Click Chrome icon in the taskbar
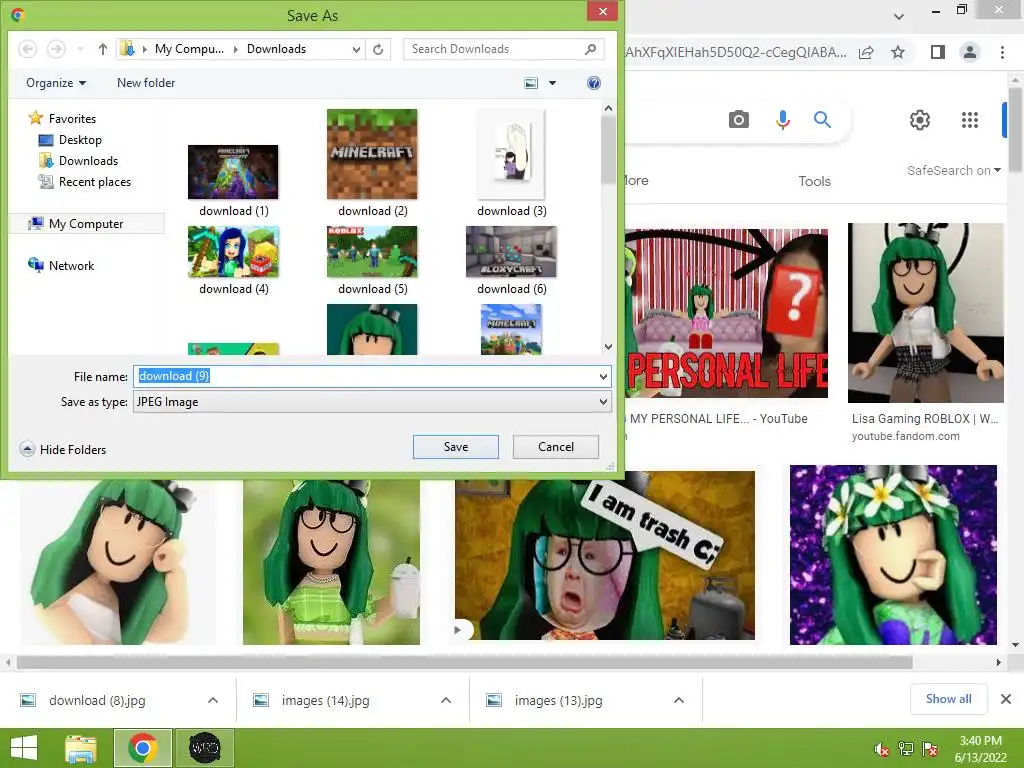1024x768 pixels. (142, 748)
